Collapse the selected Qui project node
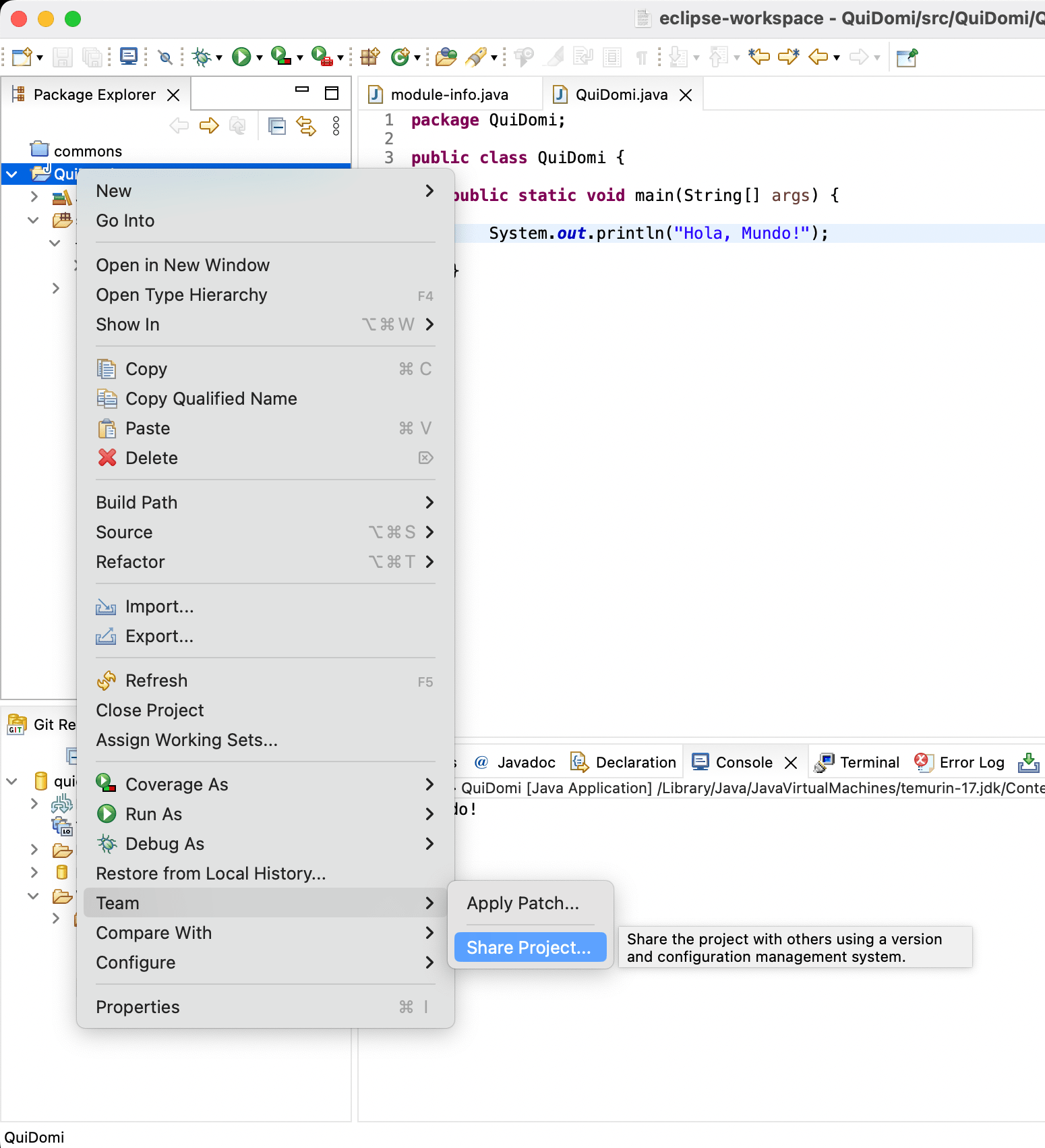The width and height of the screenshot is (1045, 1148). 12,175
